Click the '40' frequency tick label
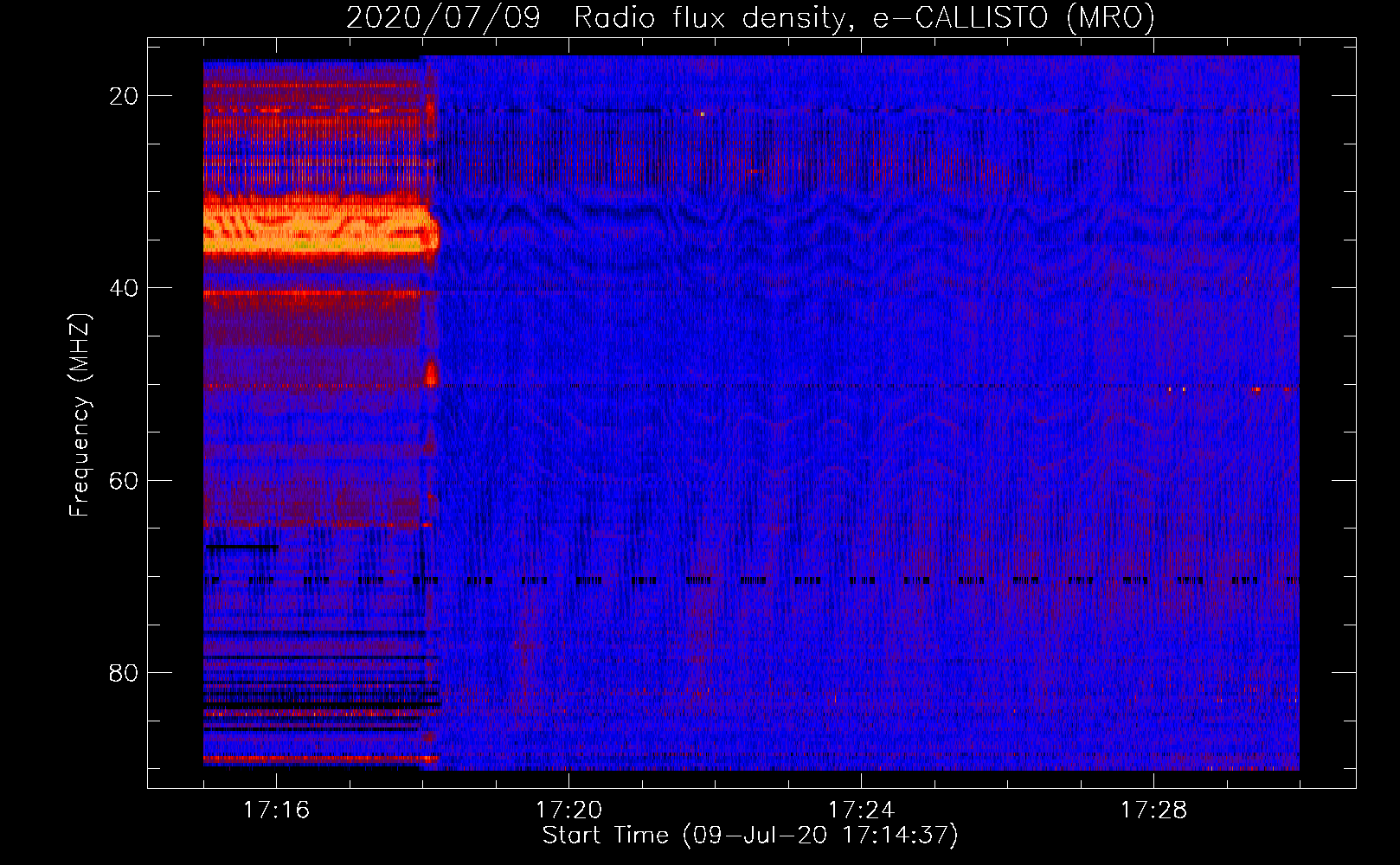The image size is (1400, 865). coord(124,288)
